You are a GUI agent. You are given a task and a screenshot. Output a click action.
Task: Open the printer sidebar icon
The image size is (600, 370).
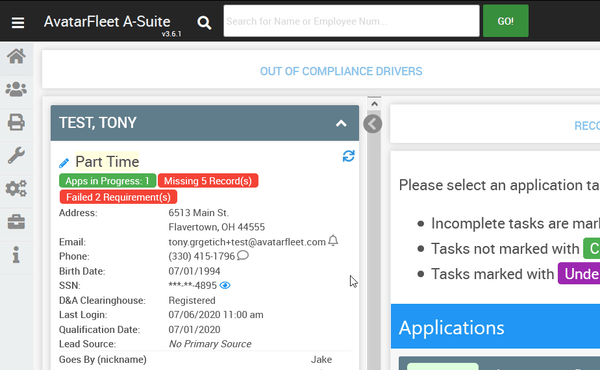[x=16, y=122]
